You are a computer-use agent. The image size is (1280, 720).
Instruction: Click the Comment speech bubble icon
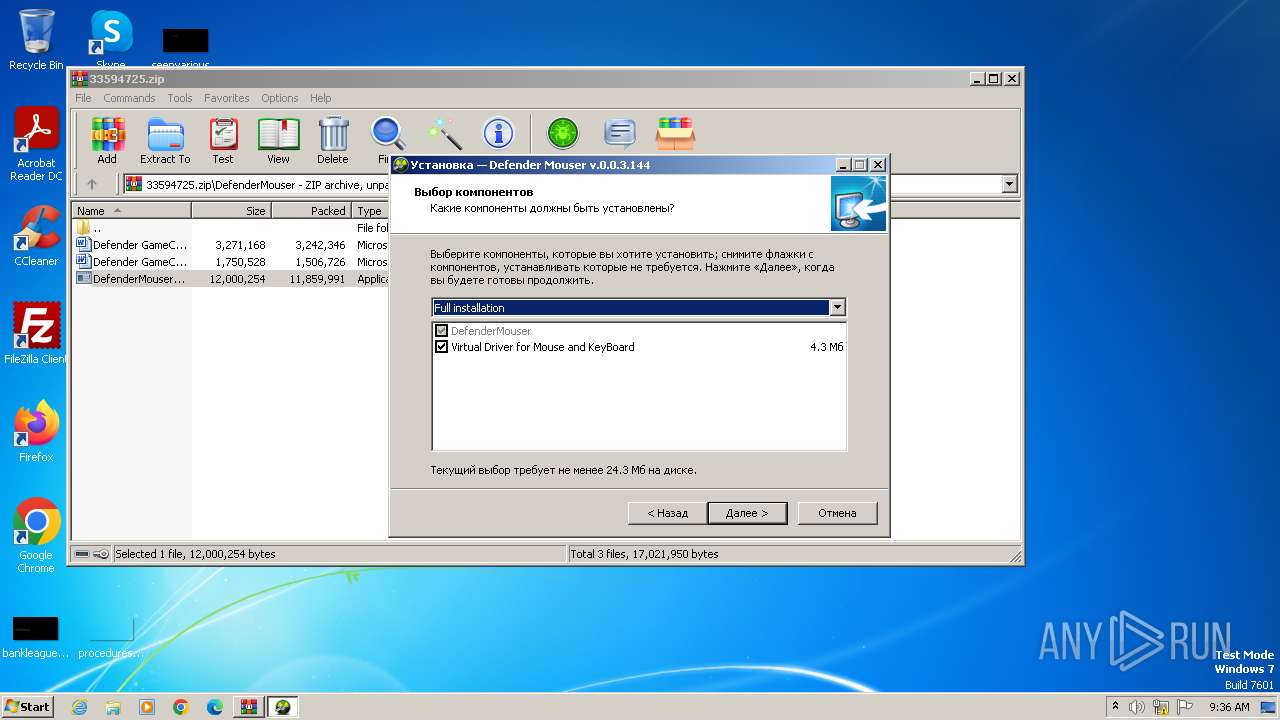tap(620, 133)
